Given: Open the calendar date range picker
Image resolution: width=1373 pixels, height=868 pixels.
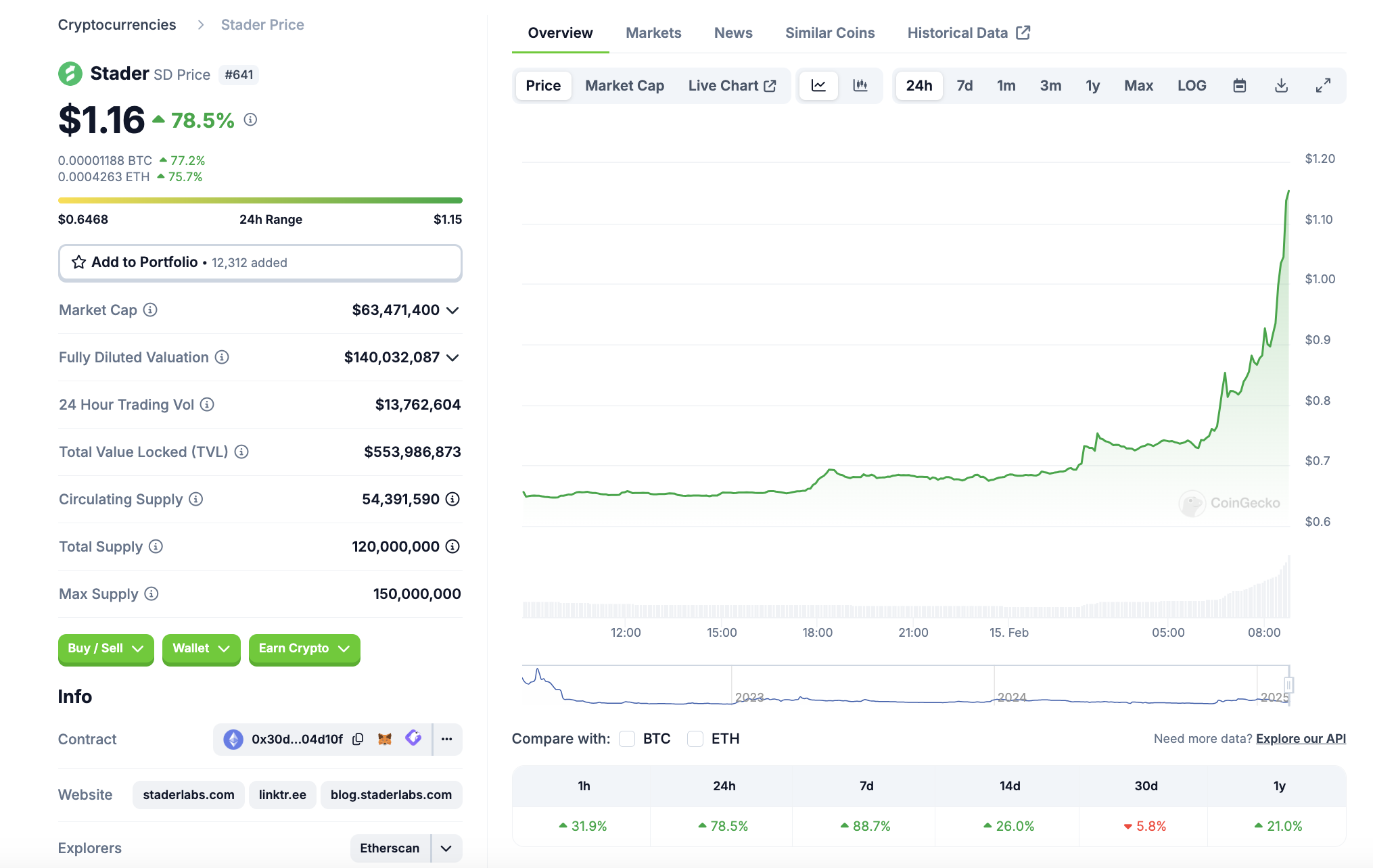Looking at the screenshot, I should pos(1239,85).
